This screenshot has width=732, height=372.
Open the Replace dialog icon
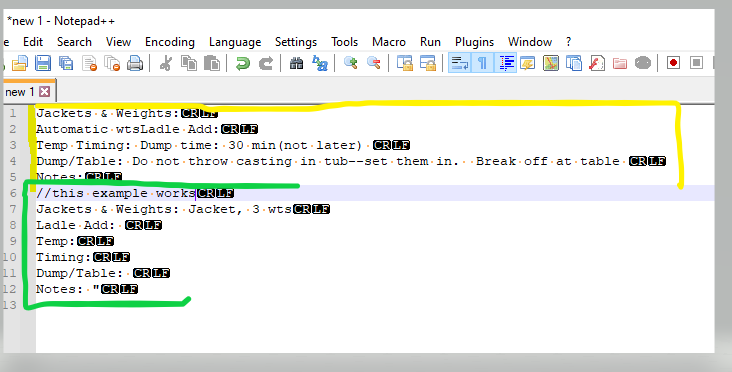320,63
